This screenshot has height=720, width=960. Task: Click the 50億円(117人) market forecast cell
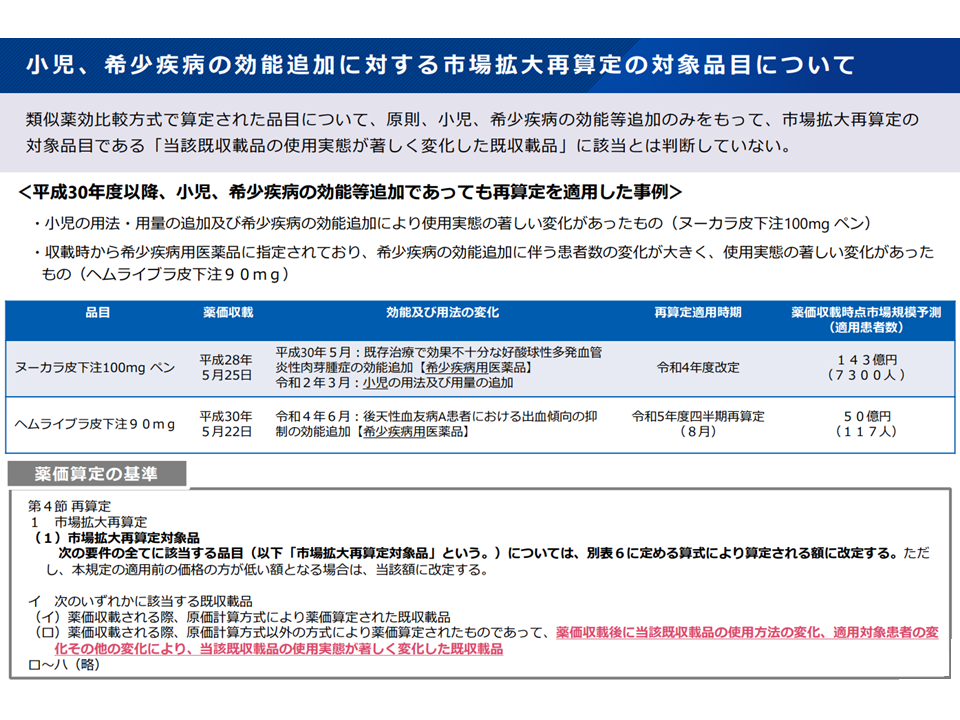point(865,424)
